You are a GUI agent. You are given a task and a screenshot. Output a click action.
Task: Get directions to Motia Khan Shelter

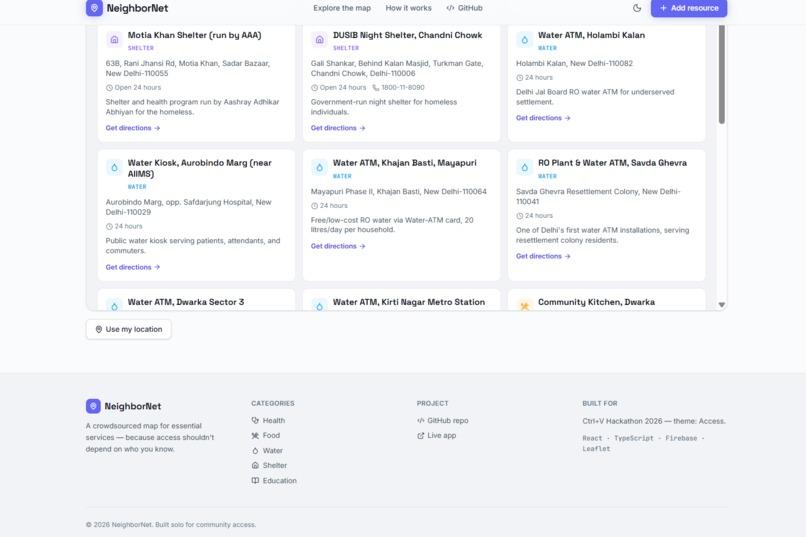point(133,128)
